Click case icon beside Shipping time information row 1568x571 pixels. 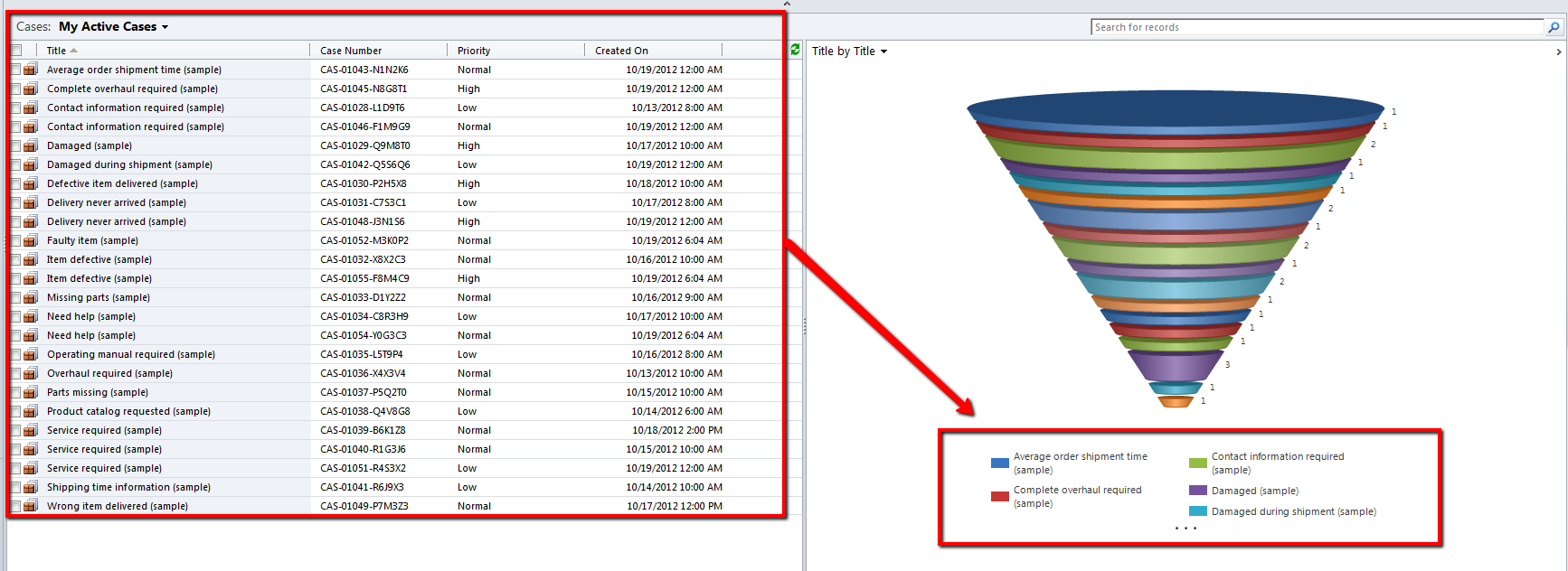click(x=30, y=487)
